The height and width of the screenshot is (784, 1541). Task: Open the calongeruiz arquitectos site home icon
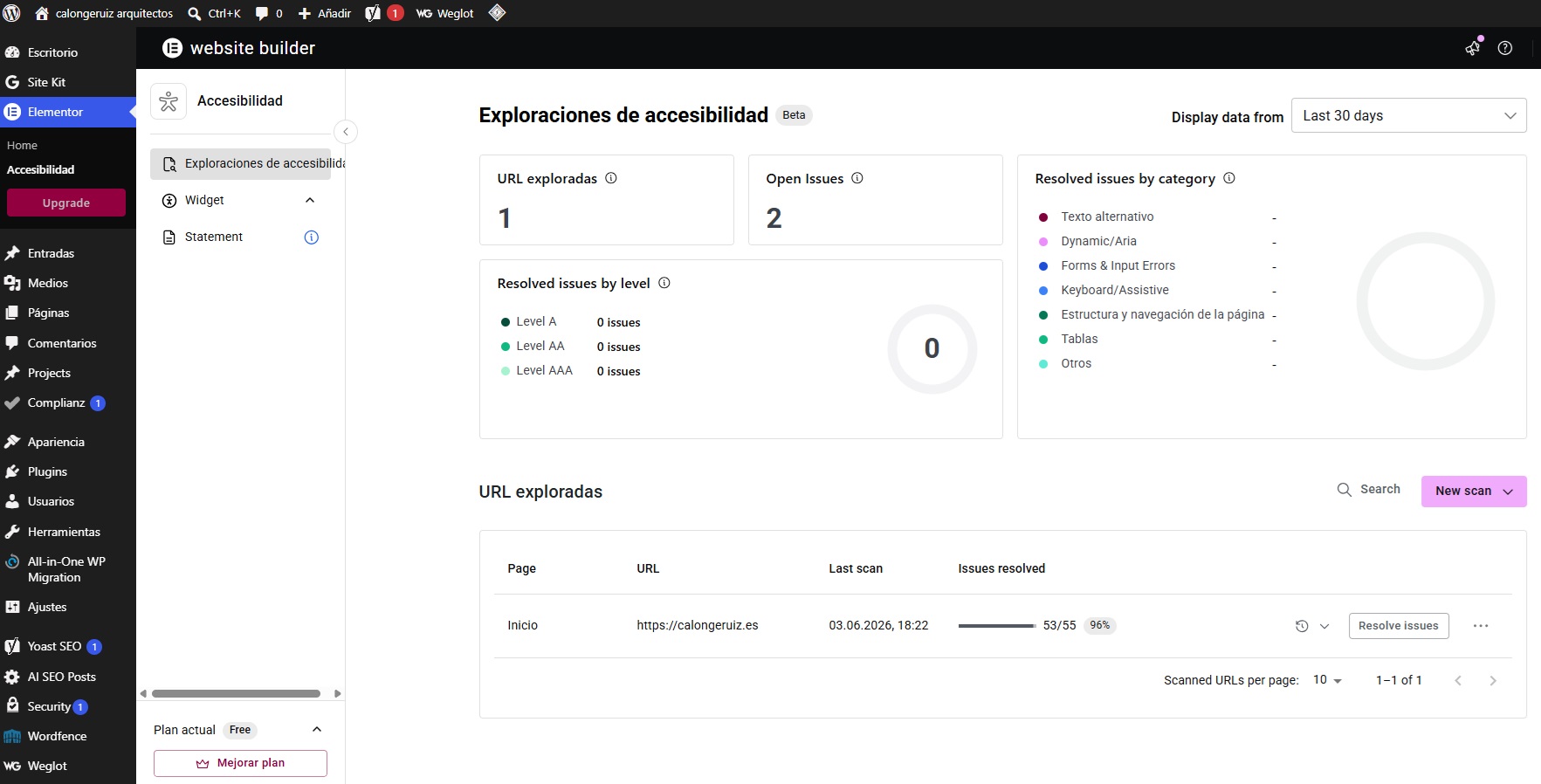click(41, 13)
